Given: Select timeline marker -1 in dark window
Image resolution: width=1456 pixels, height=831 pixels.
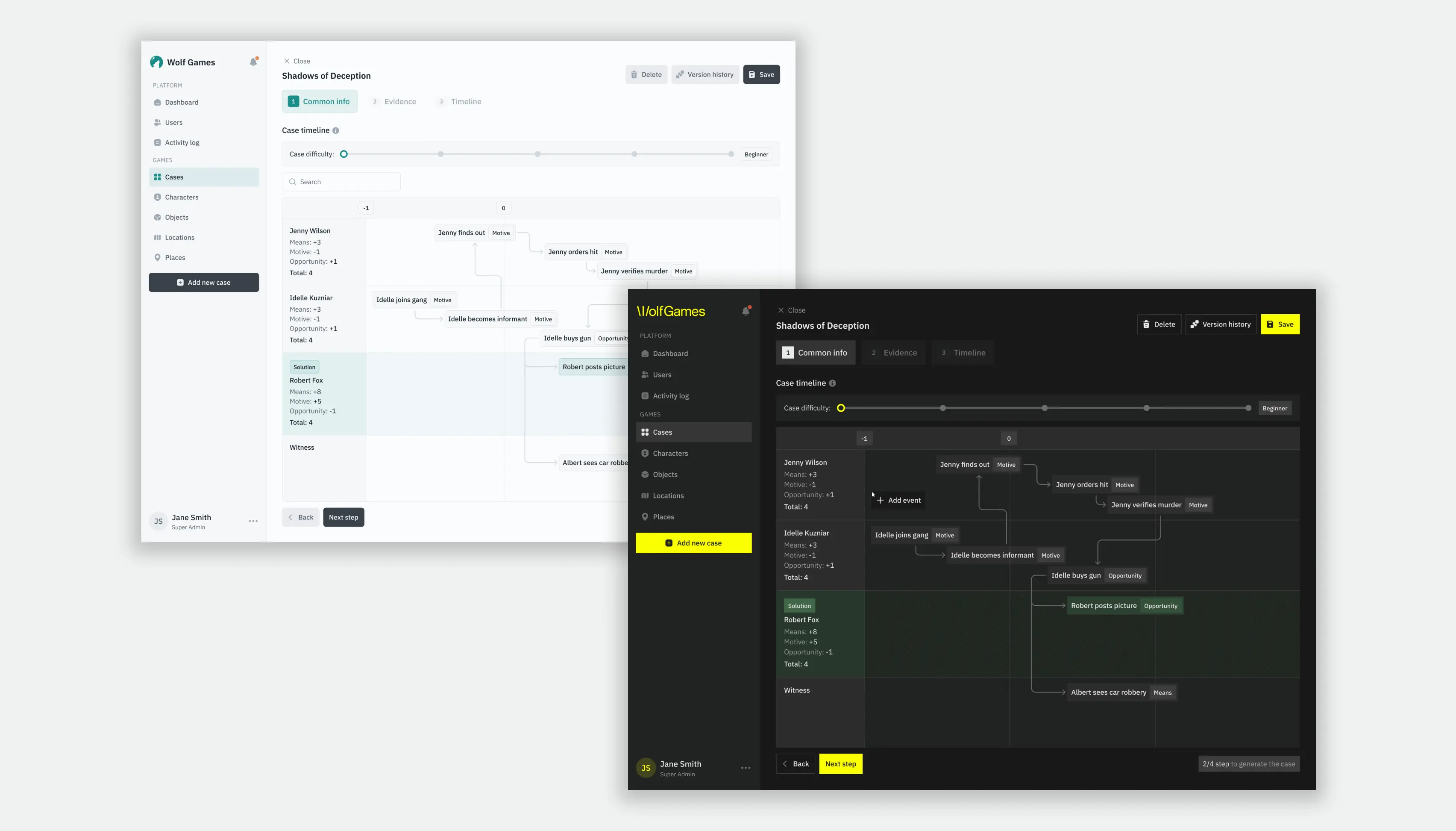Looking at the screenshot, I should coord(865,439).
